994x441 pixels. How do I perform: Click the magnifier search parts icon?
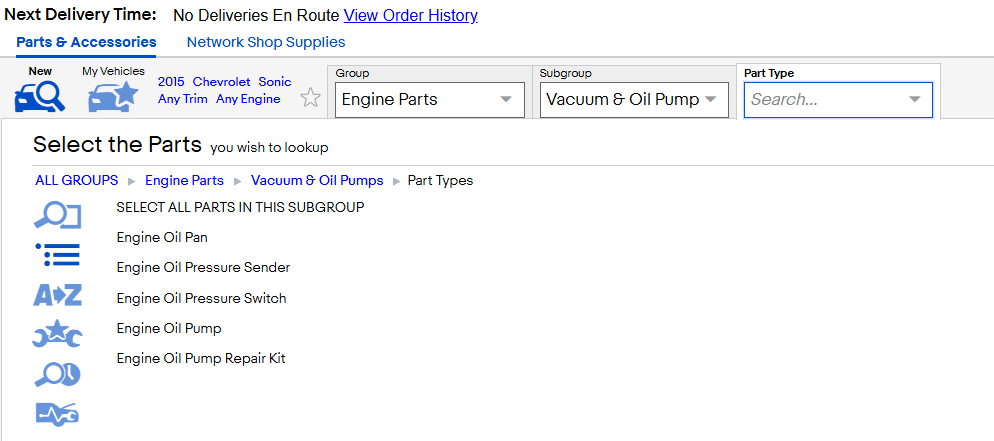coord(57,217)
